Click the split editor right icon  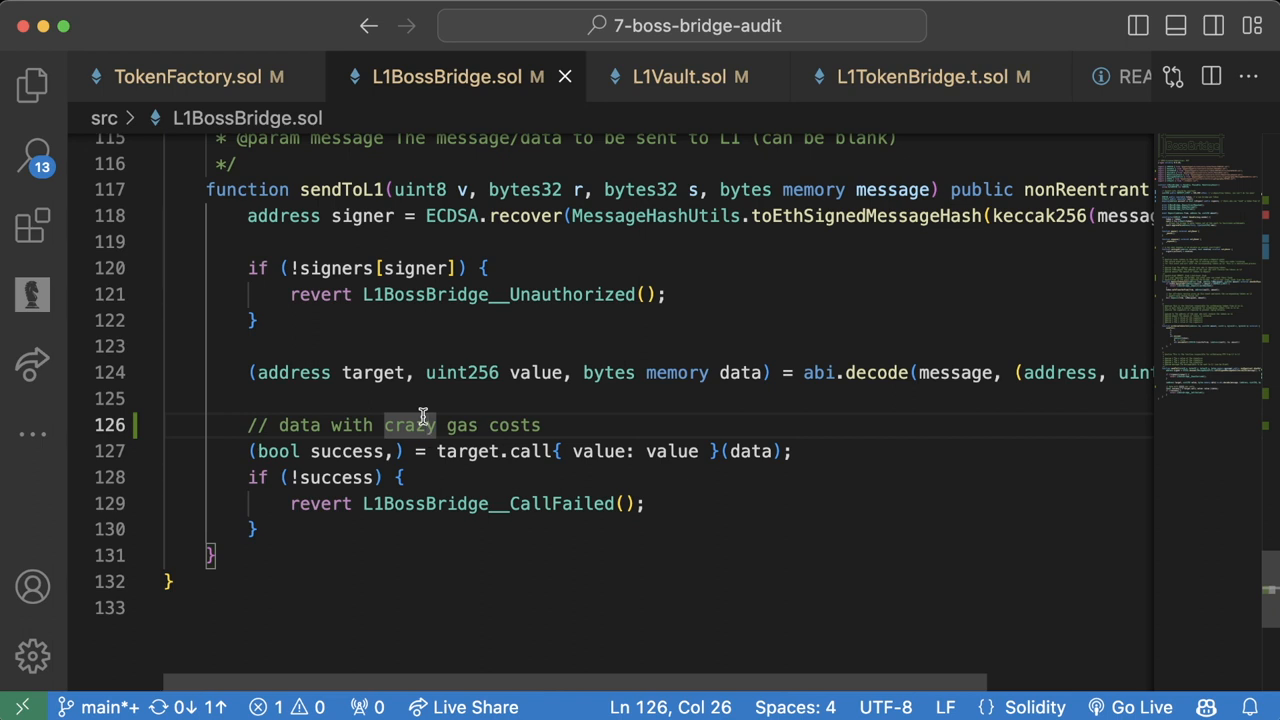tap(1211, 77)
